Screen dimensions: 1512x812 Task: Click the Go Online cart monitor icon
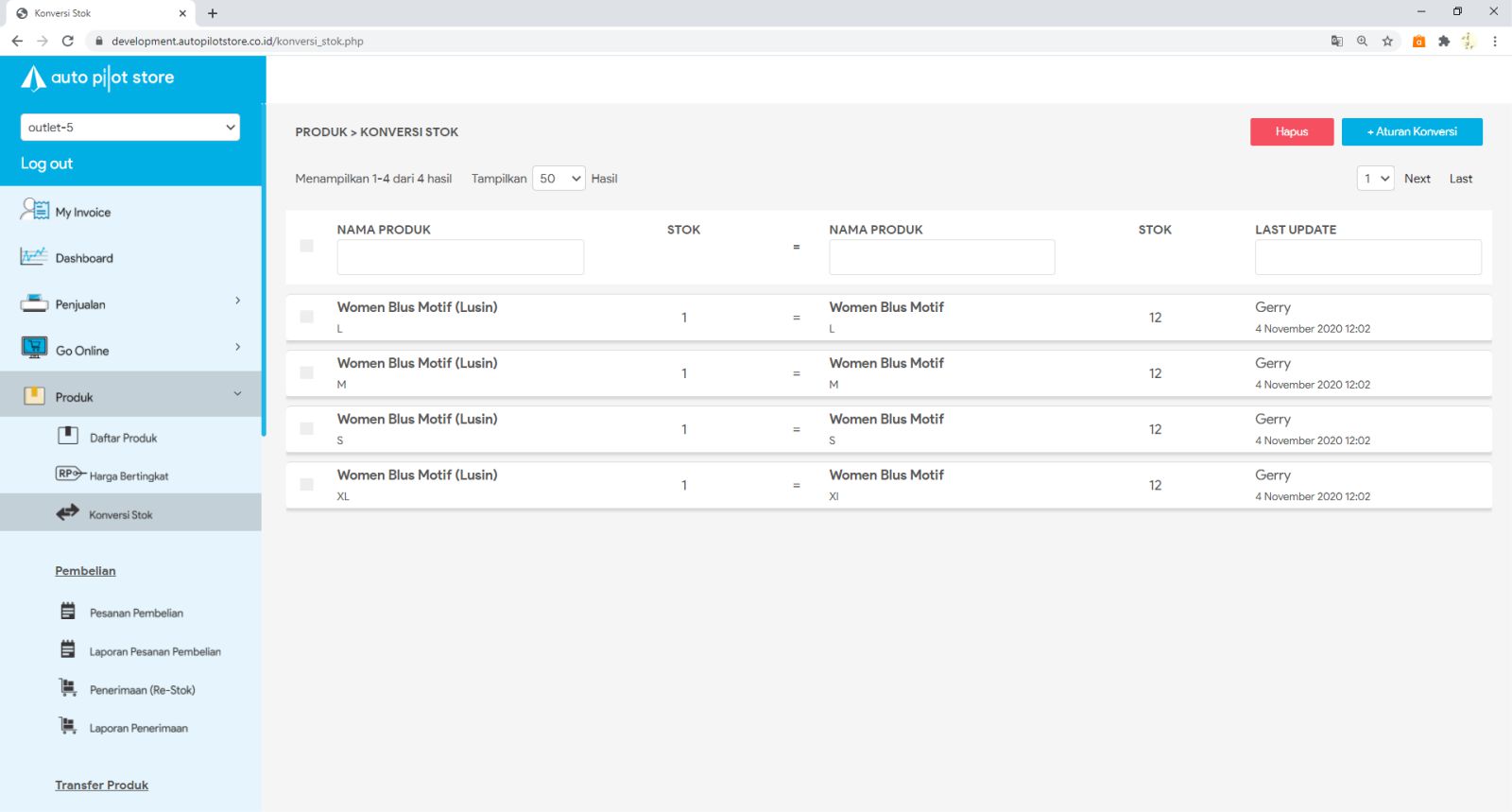[34, 348]
